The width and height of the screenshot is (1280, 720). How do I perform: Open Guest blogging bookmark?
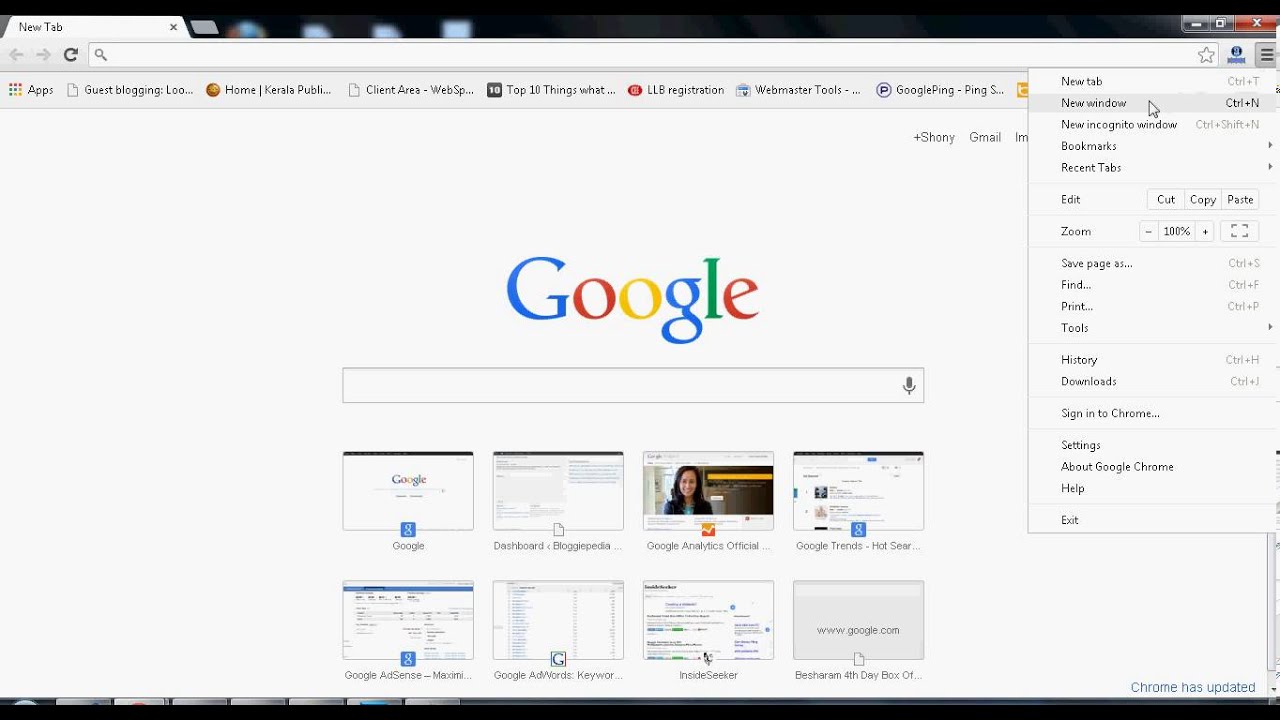coord(130,90)
